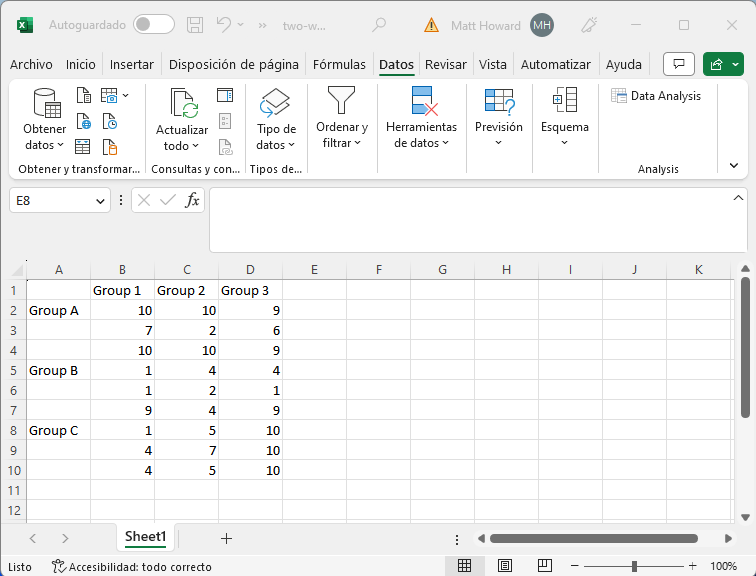
Task: Click the zoom slider handle
Action: [x=634, y=566]
